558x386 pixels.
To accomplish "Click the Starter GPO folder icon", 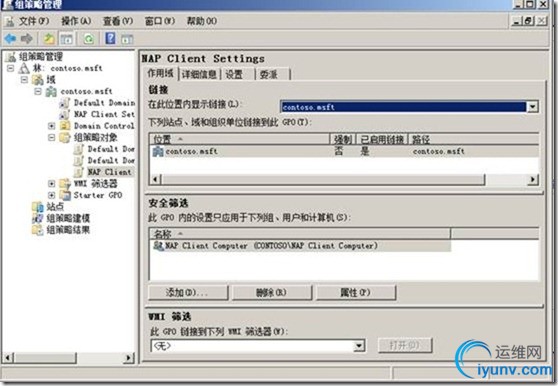I will (x=65, y=195).
